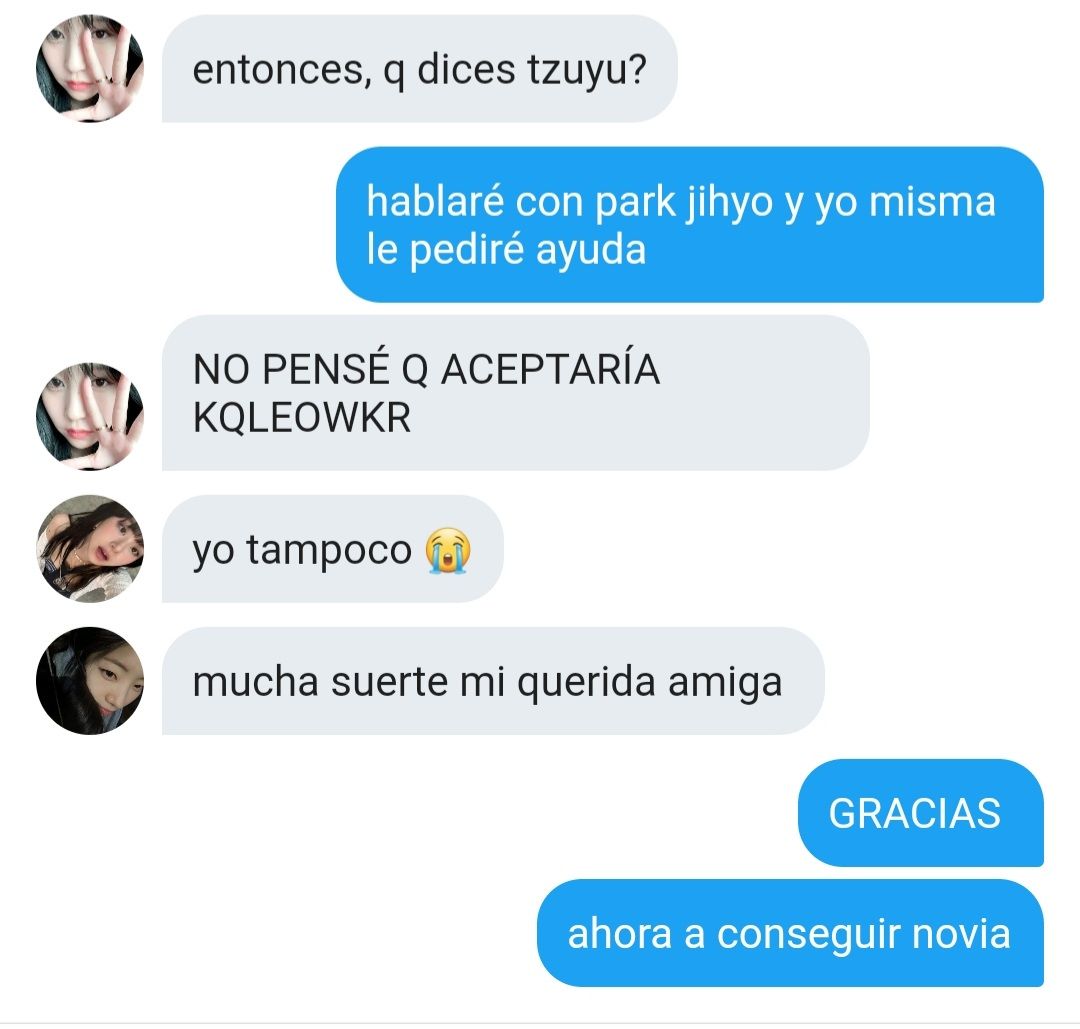Tap the word "tampoco" in the gray bubble

coord(329,552)
